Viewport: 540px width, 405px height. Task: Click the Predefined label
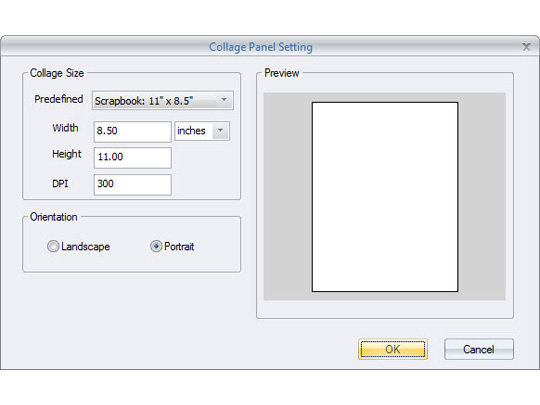tap(59, 99)
